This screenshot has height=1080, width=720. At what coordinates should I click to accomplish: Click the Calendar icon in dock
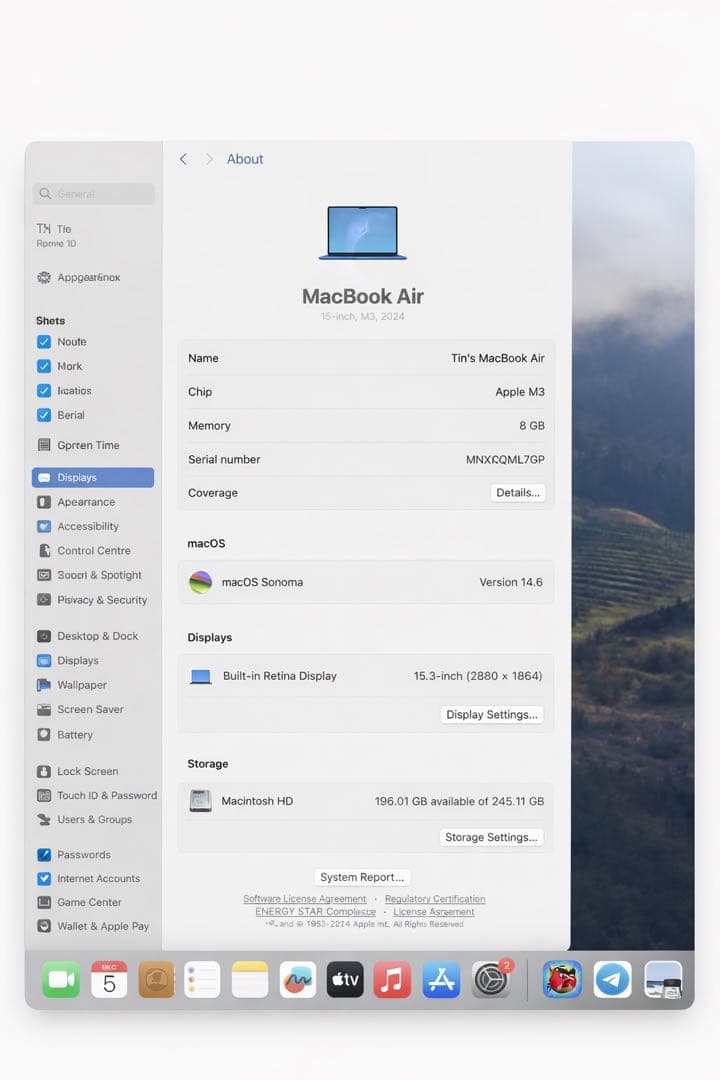109,979
